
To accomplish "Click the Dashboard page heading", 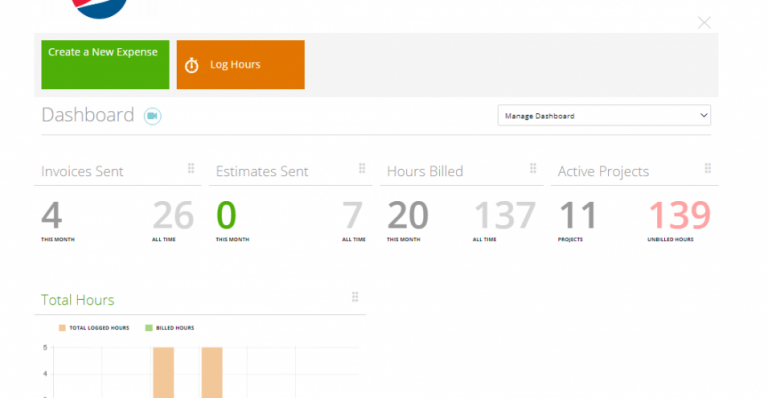I will 88,115.
